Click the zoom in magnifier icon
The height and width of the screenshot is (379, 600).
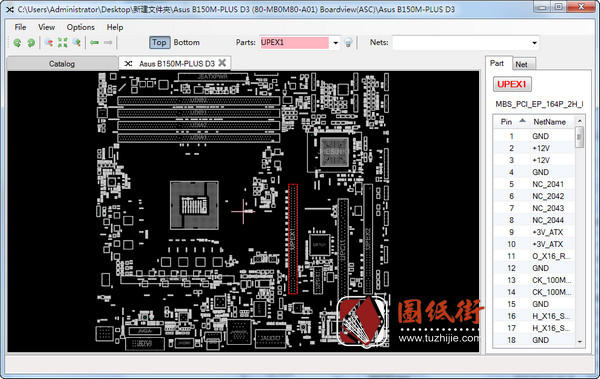pos(77,42)
